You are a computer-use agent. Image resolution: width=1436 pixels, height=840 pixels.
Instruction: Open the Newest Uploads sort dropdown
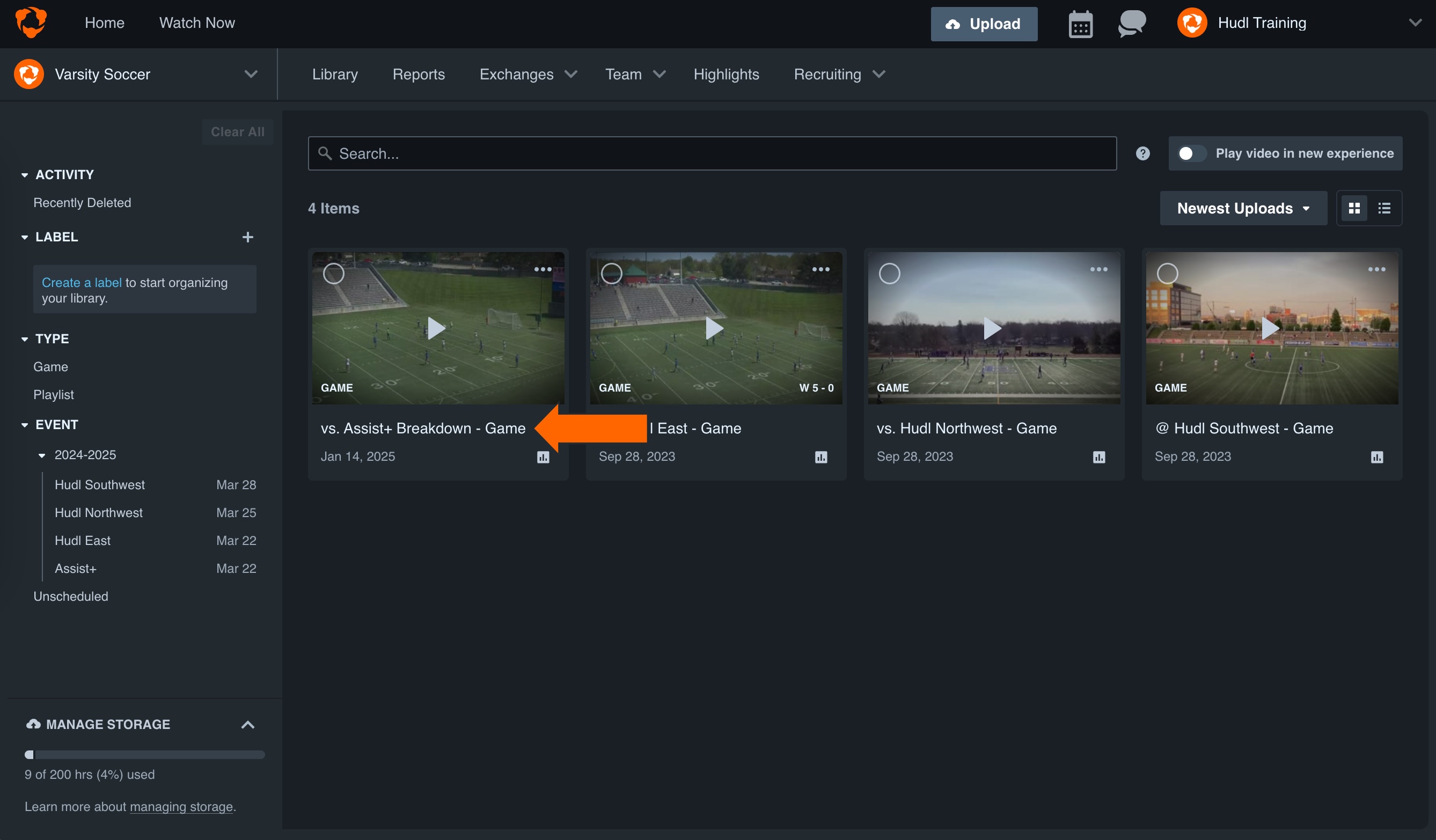click(1243, 208)
